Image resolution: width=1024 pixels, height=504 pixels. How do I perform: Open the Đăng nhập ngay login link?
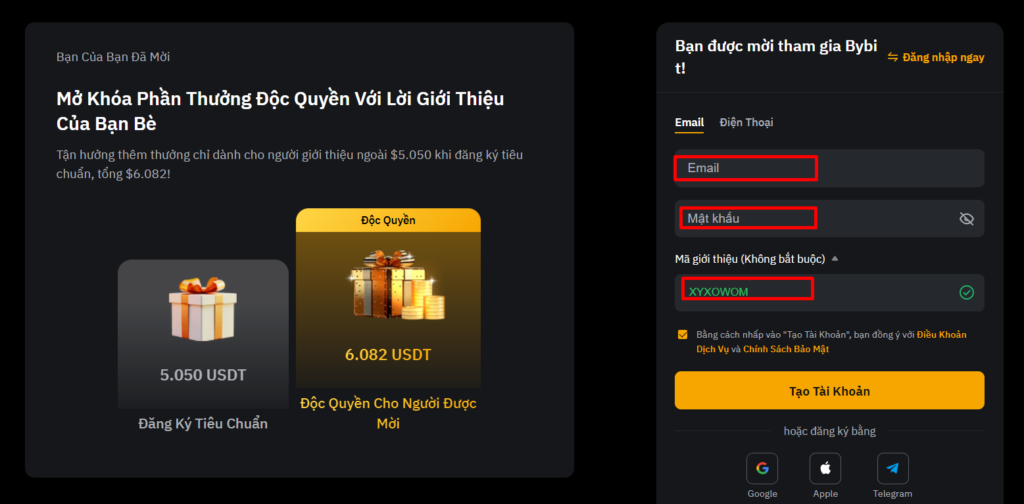click(x=943, y=57)
